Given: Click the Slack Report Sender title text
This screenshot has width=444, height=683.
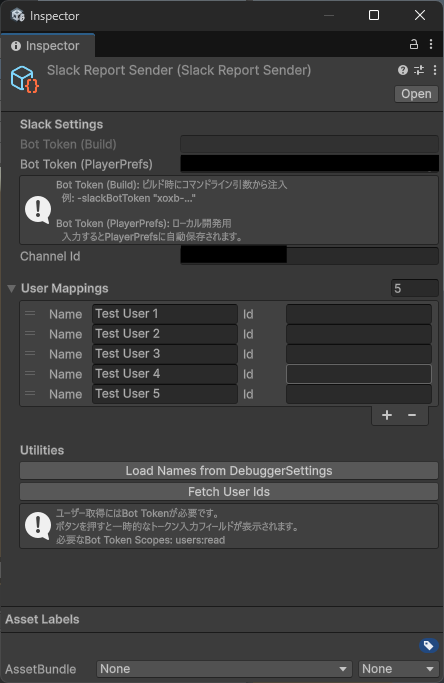Looking at the screenshot, I should [x=179, y=70].
